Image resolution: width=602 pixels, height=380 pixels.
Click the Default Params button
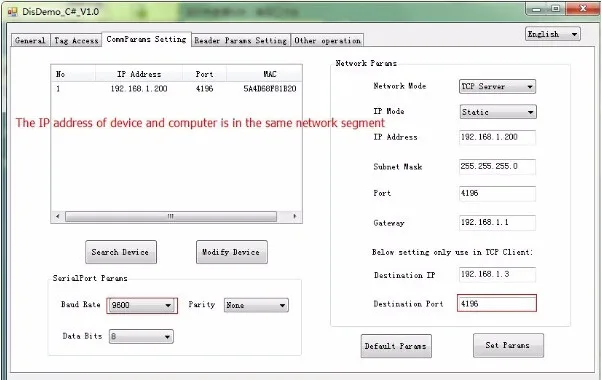click(396, 346)
